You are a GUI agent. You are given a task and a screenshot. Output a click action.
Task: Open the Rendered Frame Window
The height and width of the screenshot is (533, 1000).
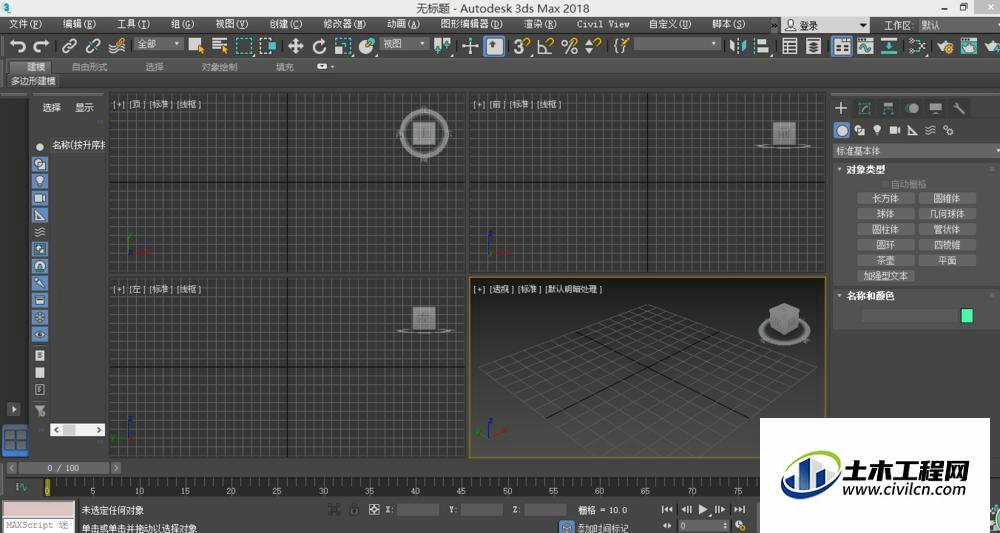969,46
